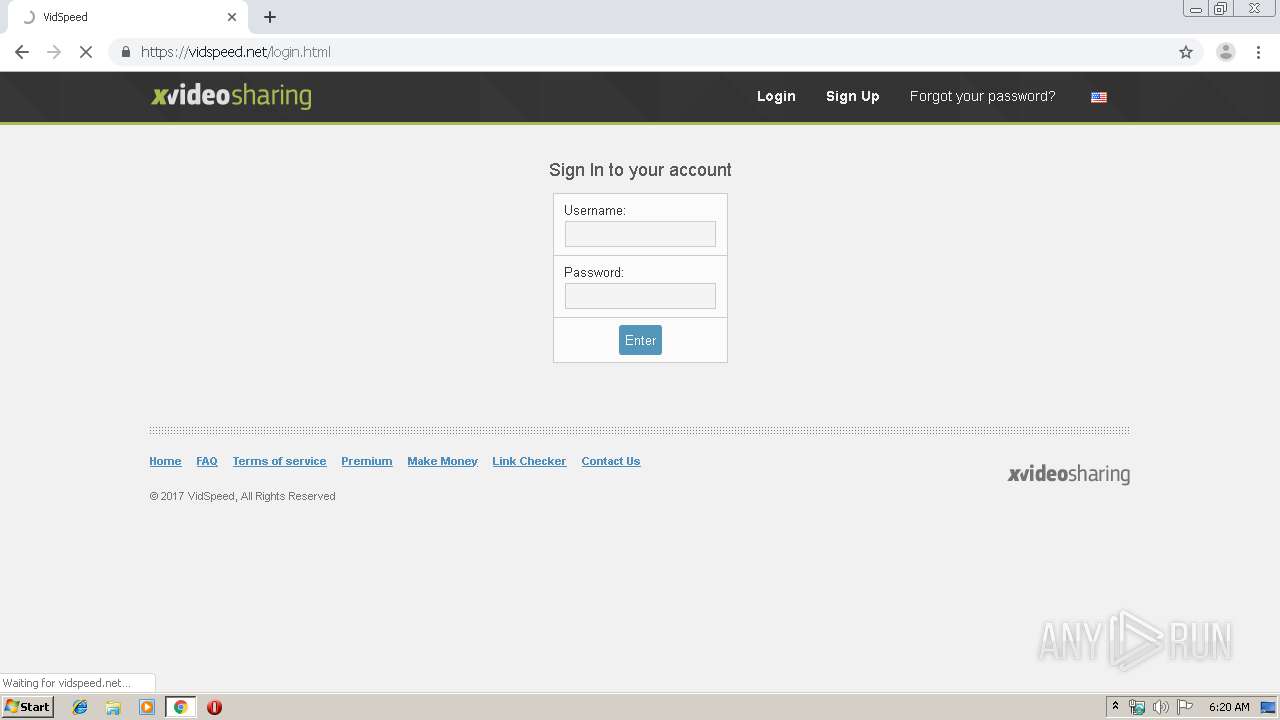Open the red Opera taskbar icon
This screenshot has height=720, width=1280.
214,707
